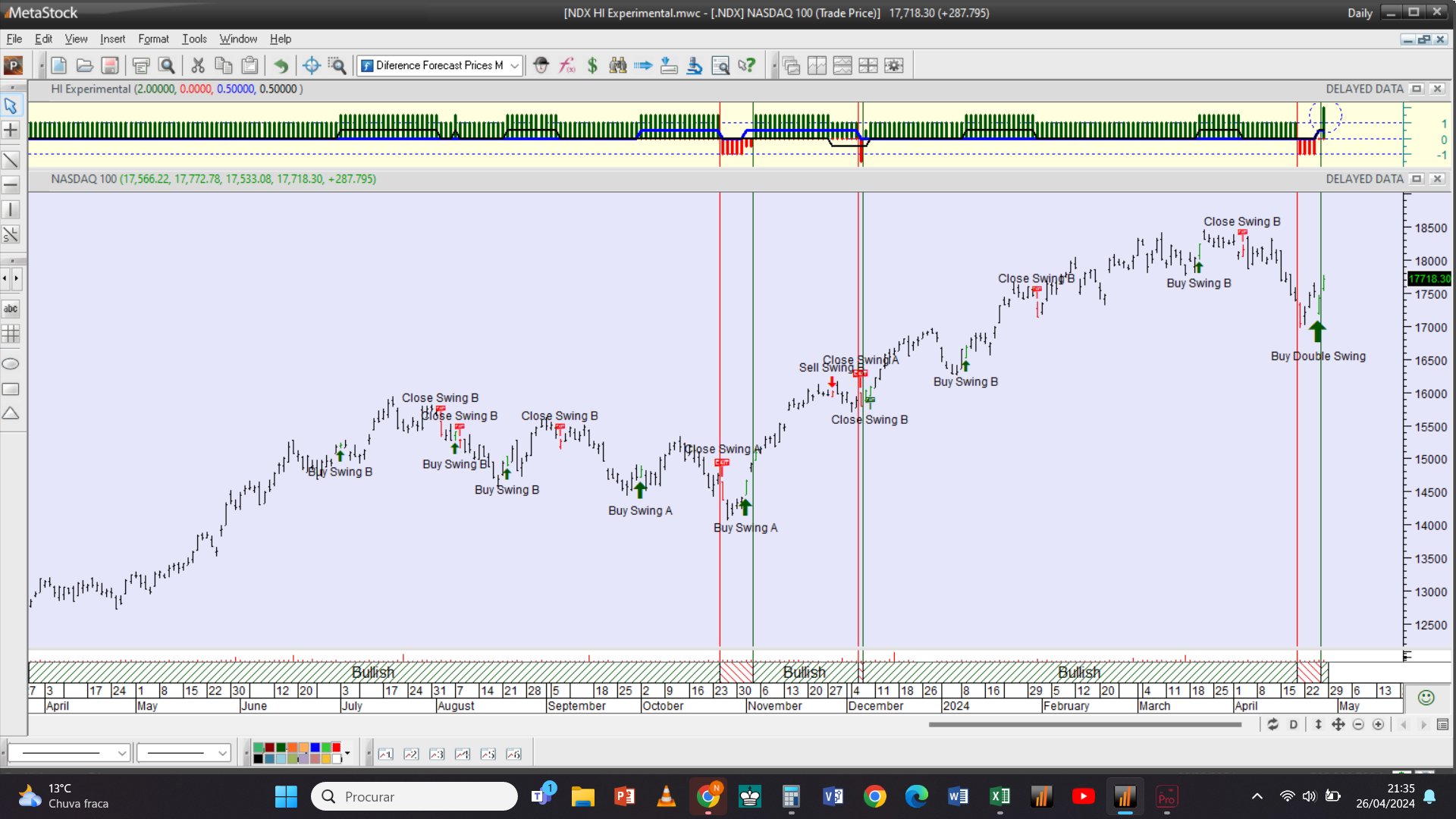Pick the blue color swatch
The width and height of the screenshot is (1456, 819).
coord(315,748)
